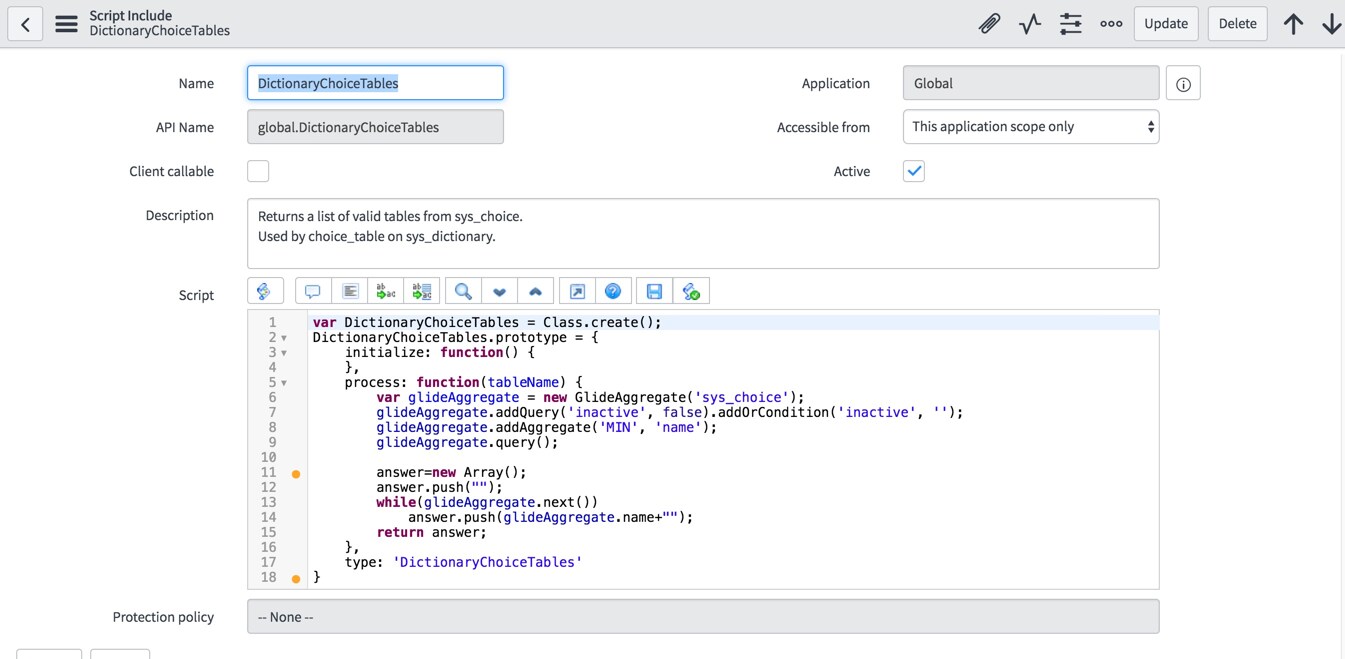
Task: Open the hamburger context menu
Action: click(x=66, y=23)
